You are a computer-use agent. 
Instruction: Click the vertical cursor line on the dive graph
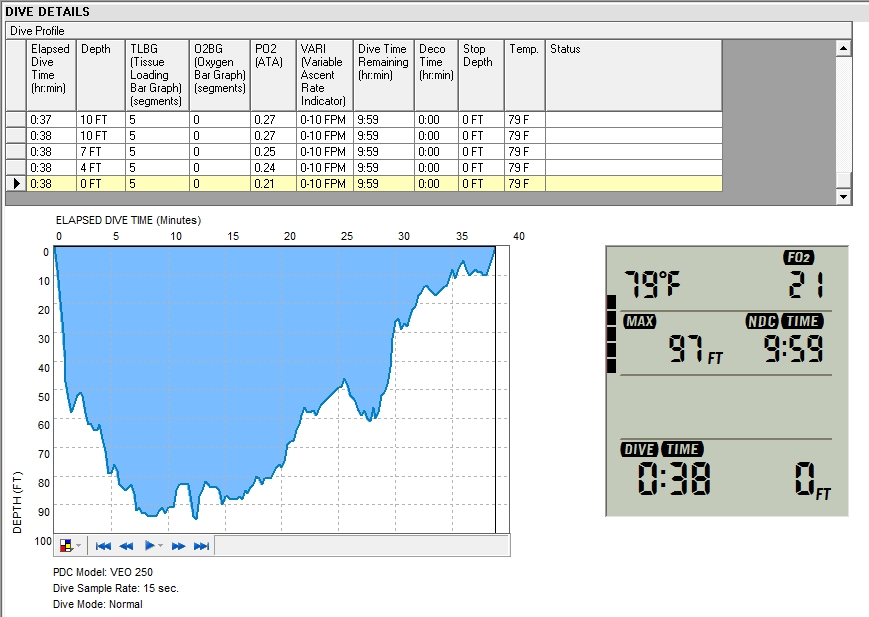pyautogui.click(x=495, y=389)
